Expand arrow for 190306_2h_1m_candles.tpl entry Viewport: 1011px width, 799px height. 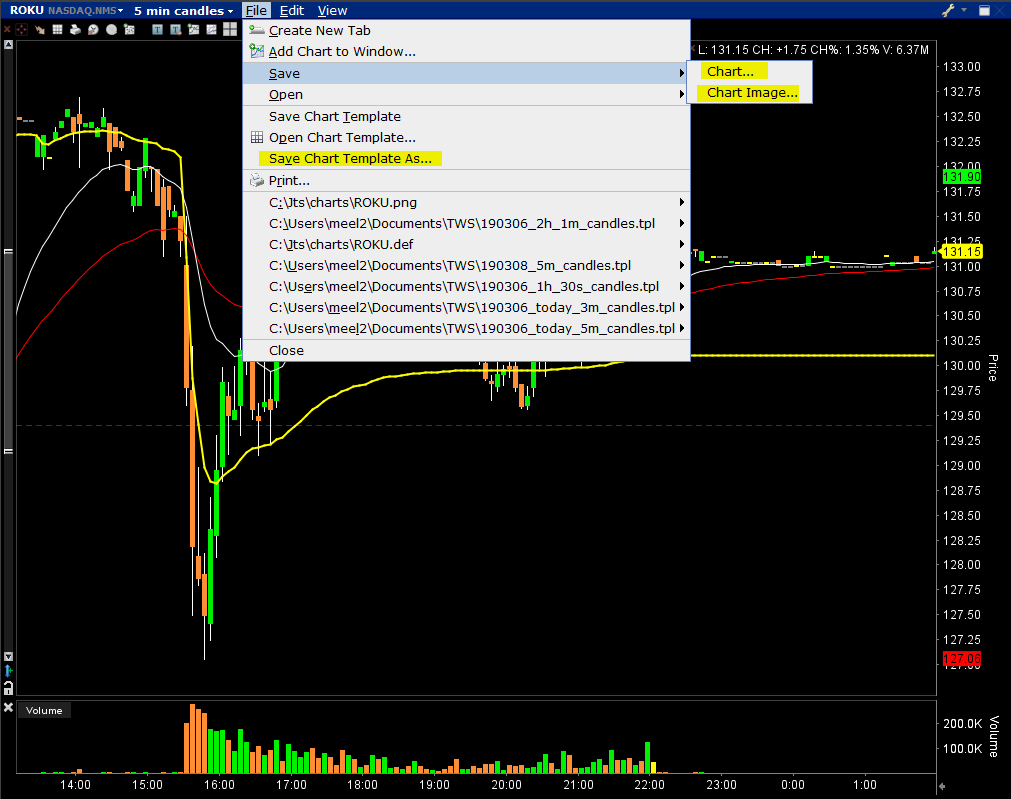682,224
